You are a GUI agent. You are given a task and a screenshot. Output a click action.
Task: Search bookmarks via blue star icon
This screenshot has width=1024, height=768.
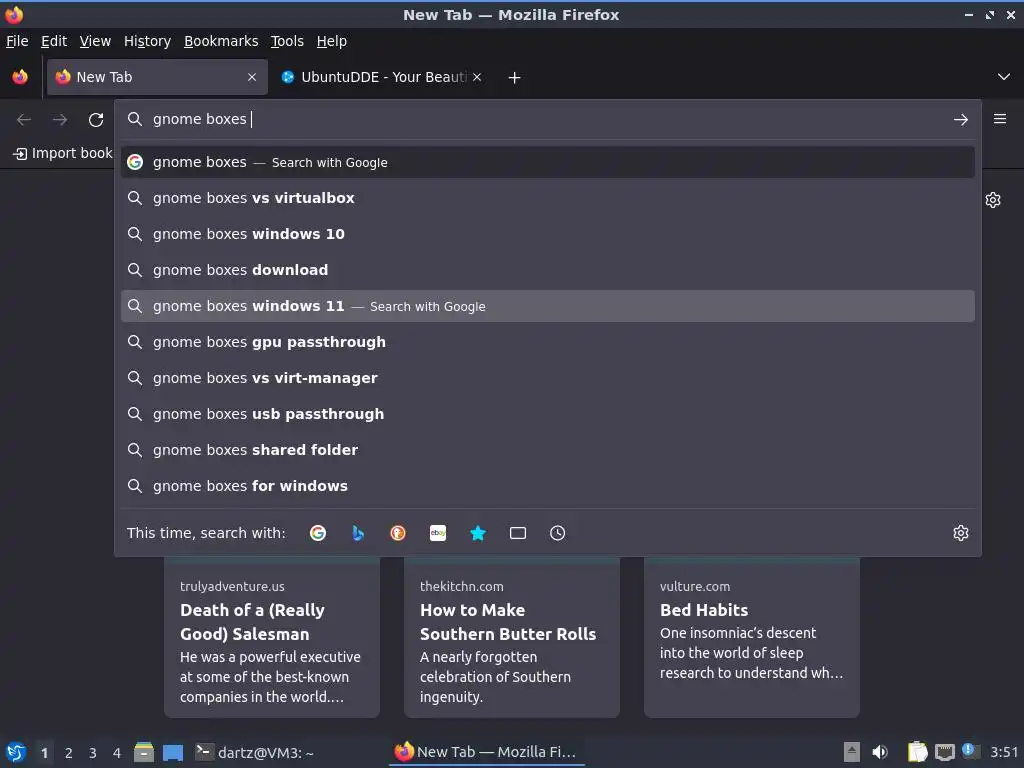(x=478, y=533)
